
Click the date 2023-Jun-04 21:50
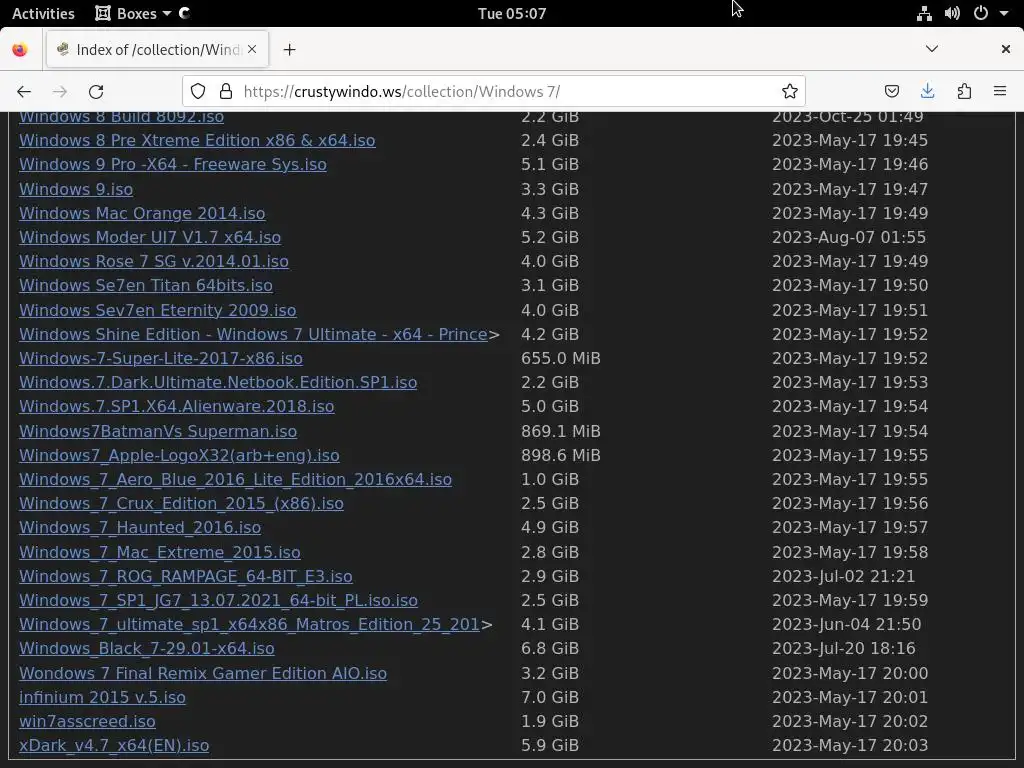click(846, 624)
